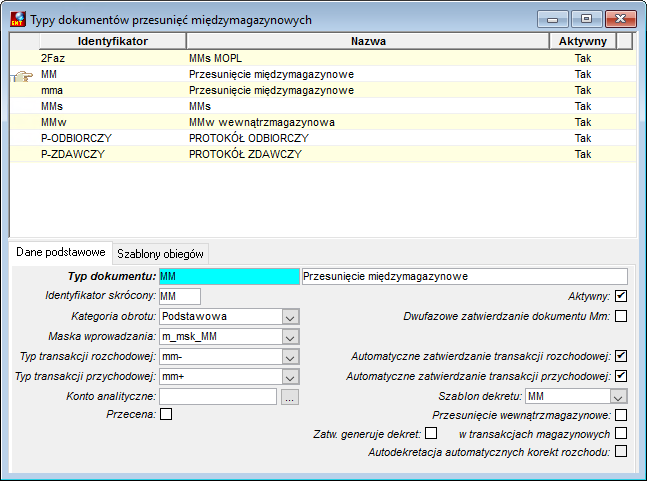Viewport: 647px width, 481px height.
Task: Expand the Kategoria obrotu dropdown
Action: (x=290, y=317)
